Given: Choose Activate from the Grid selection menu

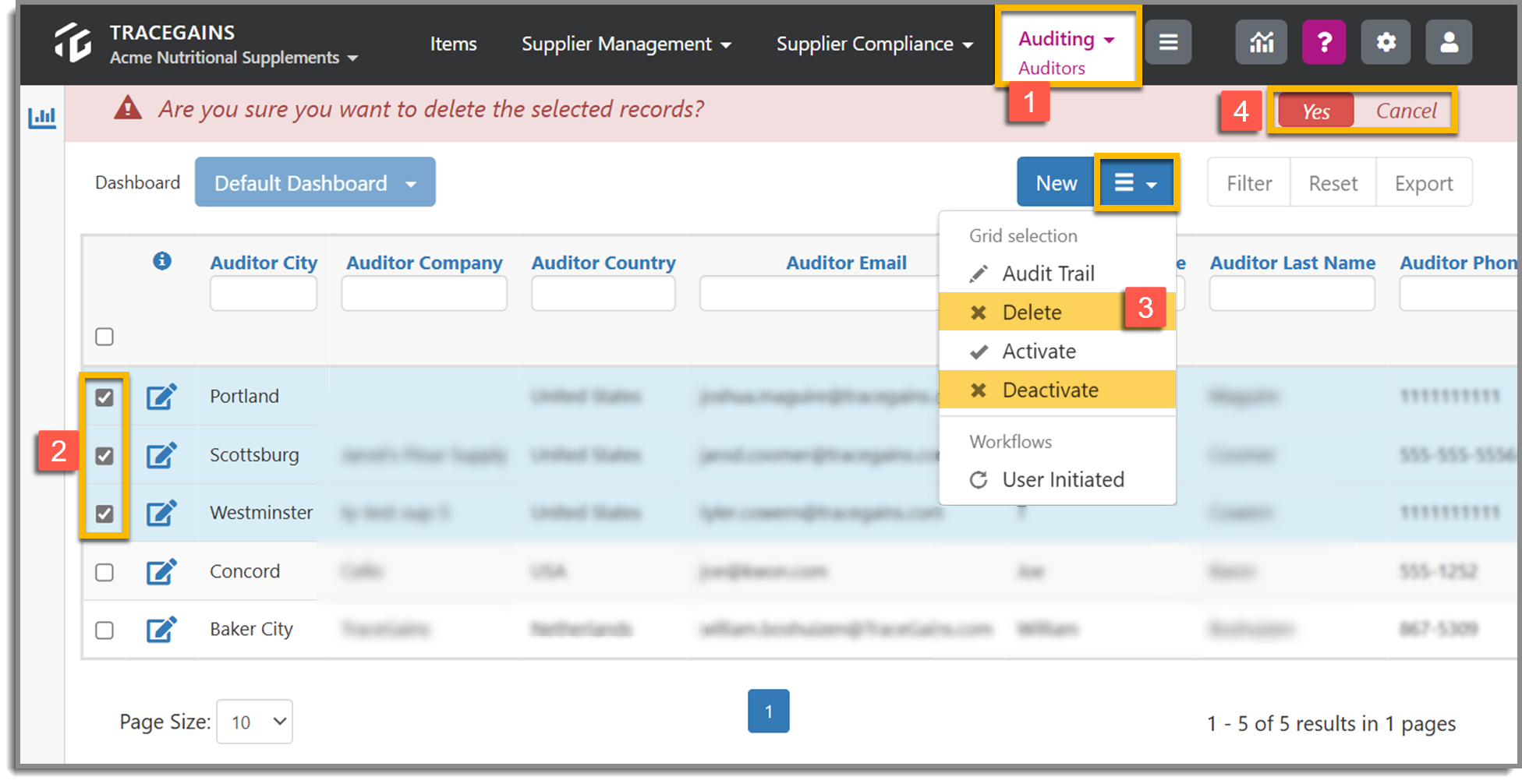Looking at the screenshot, I should tap(1057, 351).
